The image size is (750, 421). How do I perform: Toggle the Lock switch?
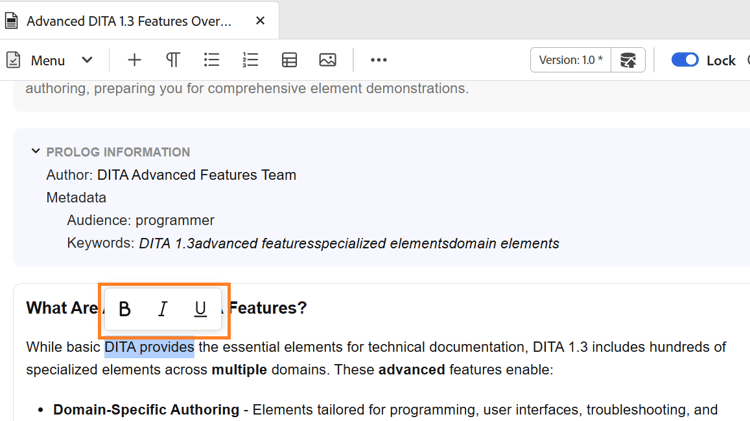click(685, 60)
